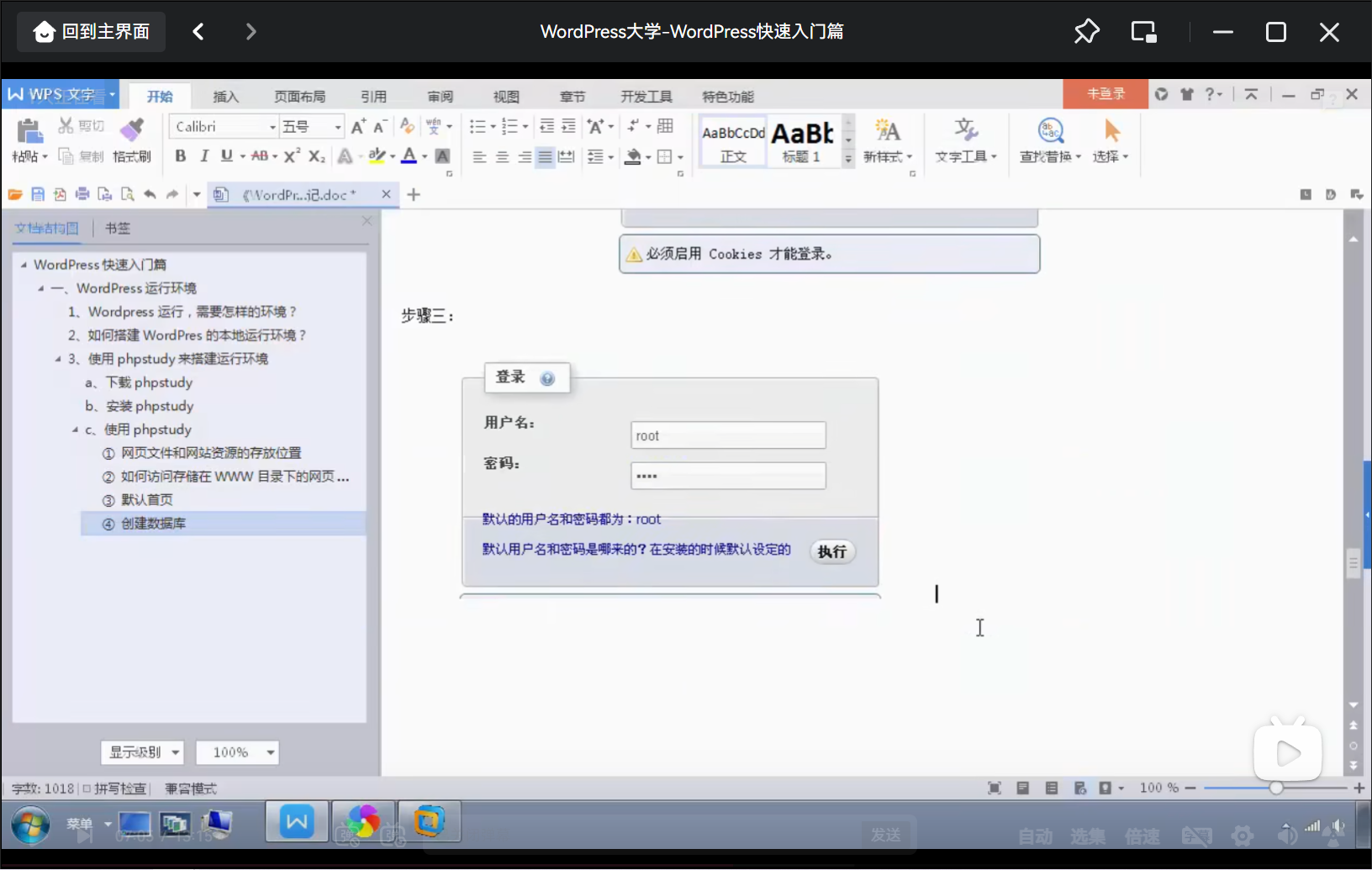Click the font color A swatch

click(409, 156)
